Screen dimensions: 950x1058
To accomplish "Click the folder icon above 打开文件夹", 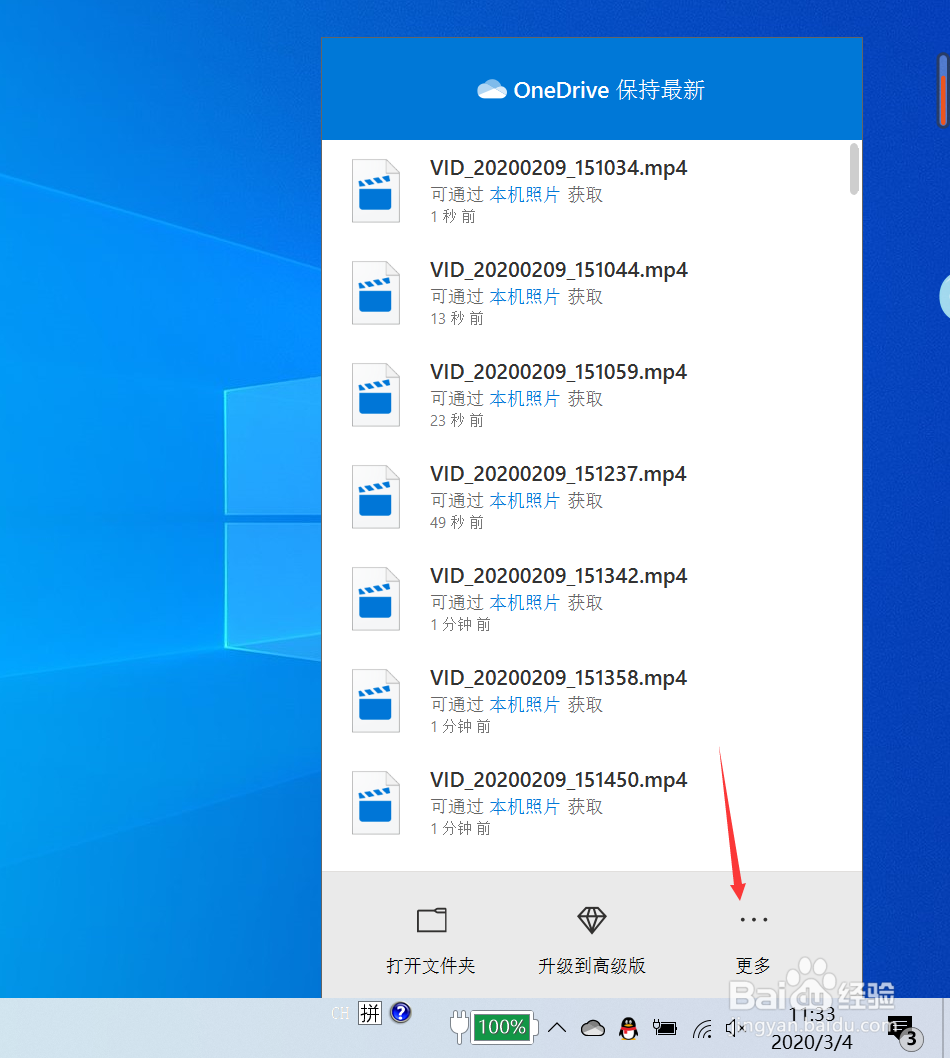I will tap(432, 920).
